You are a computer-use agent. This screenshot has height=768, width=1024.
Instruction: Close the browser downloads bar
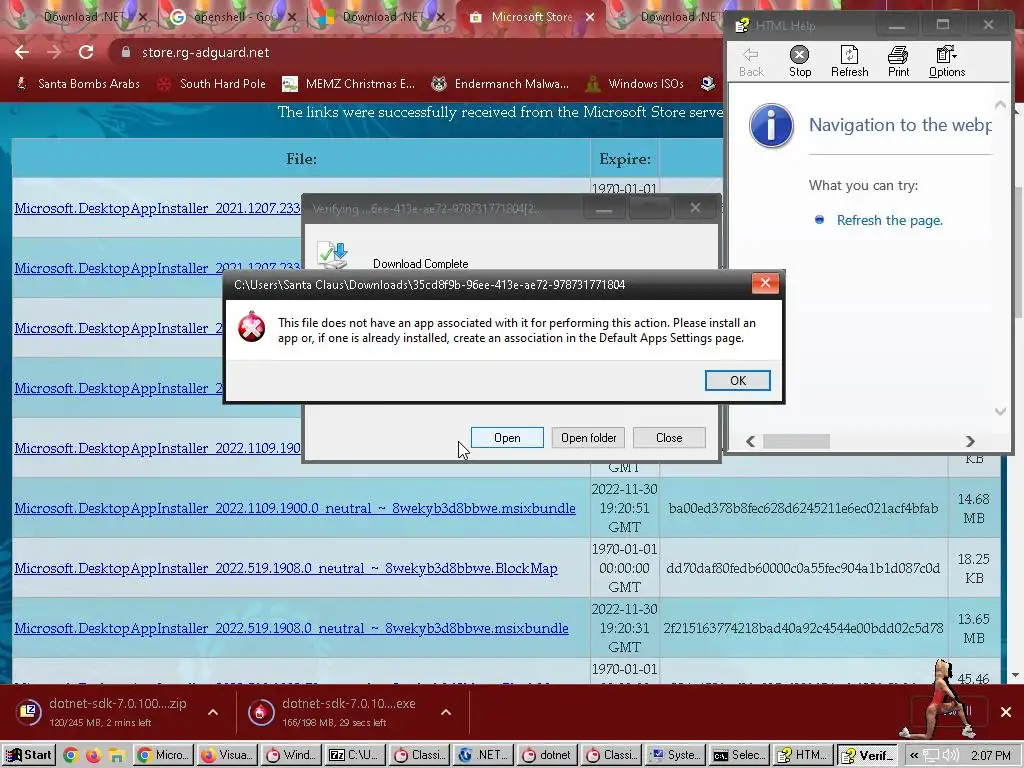(1006, 712)
